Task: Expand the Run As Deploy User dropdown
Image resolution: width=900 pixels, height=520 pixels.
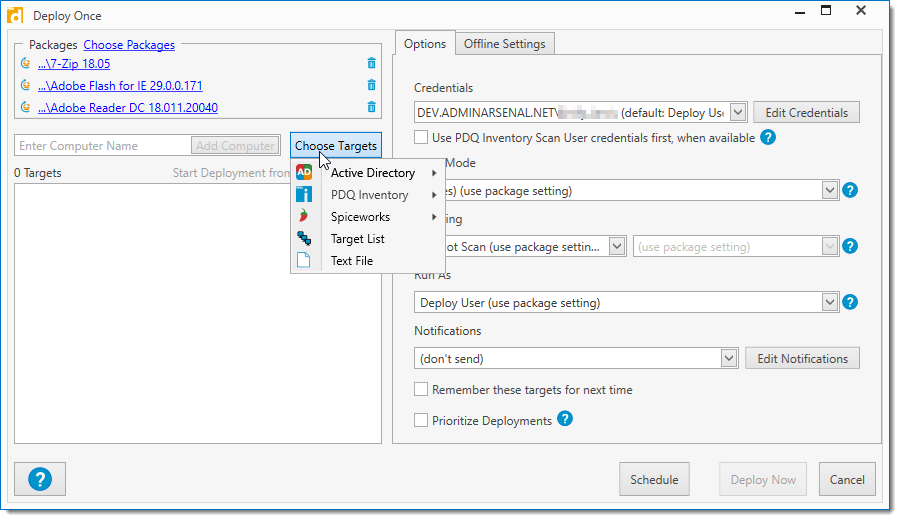Action: 829,302
